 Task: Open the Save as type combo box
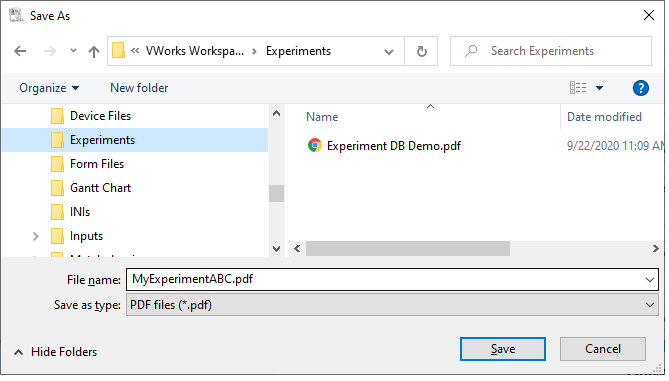392,305
